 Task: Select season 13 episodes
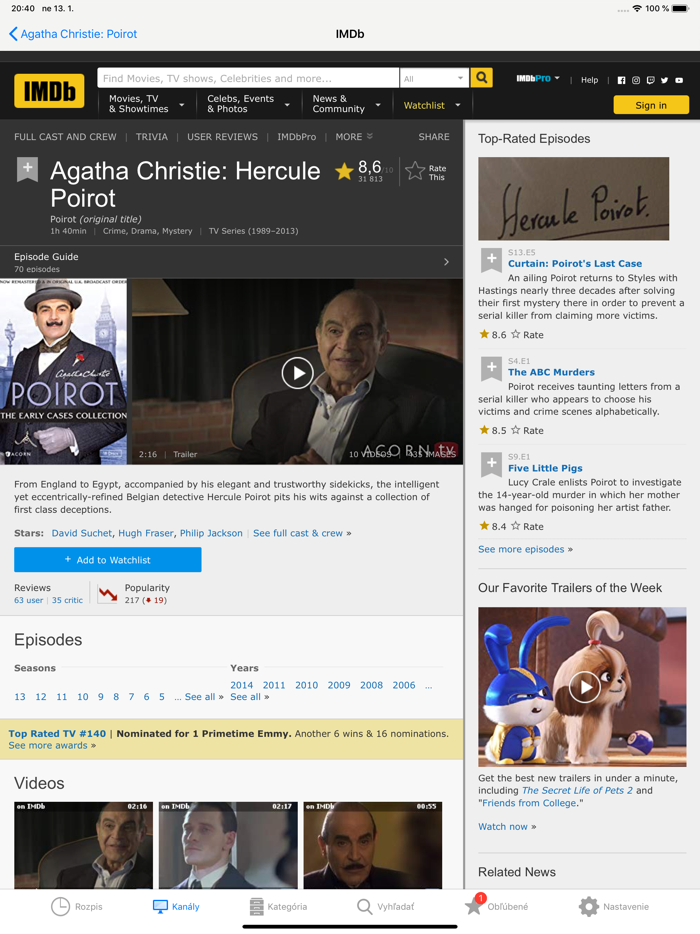[x=20, y=697]
